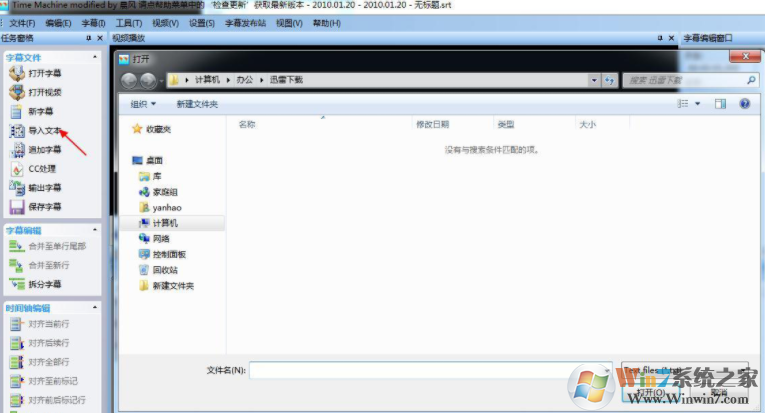765x413 pixels.
Task: Open the 设置(S) menu
Action: coord(201,23)
